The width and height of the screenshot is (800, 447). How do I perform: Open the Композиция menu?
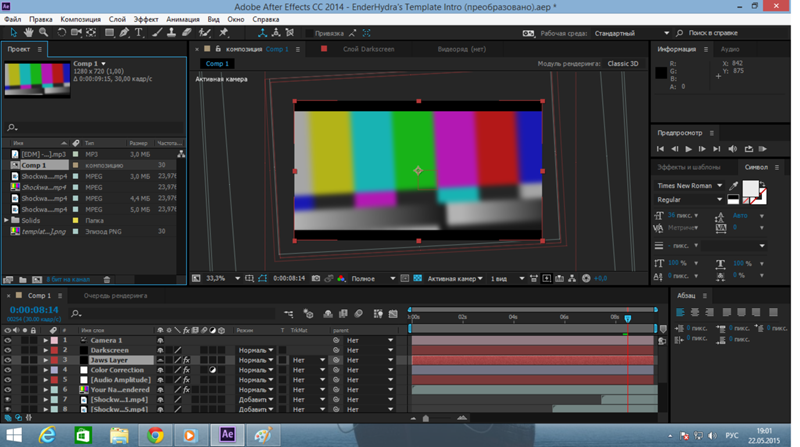pos(81,19)
